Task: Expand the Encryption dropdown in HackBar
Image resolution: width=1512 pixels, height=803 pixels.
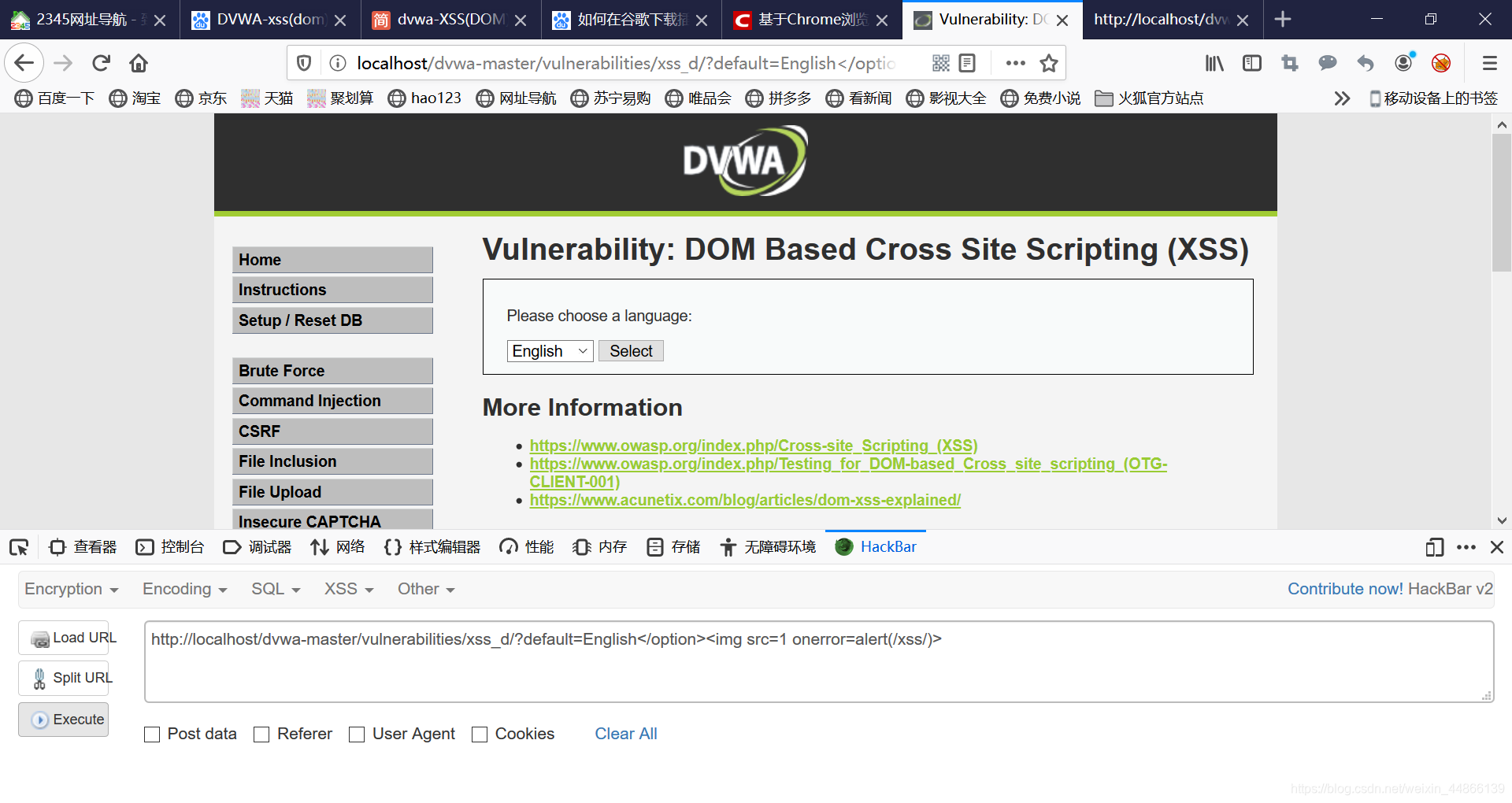Action: tap(72, 589)
